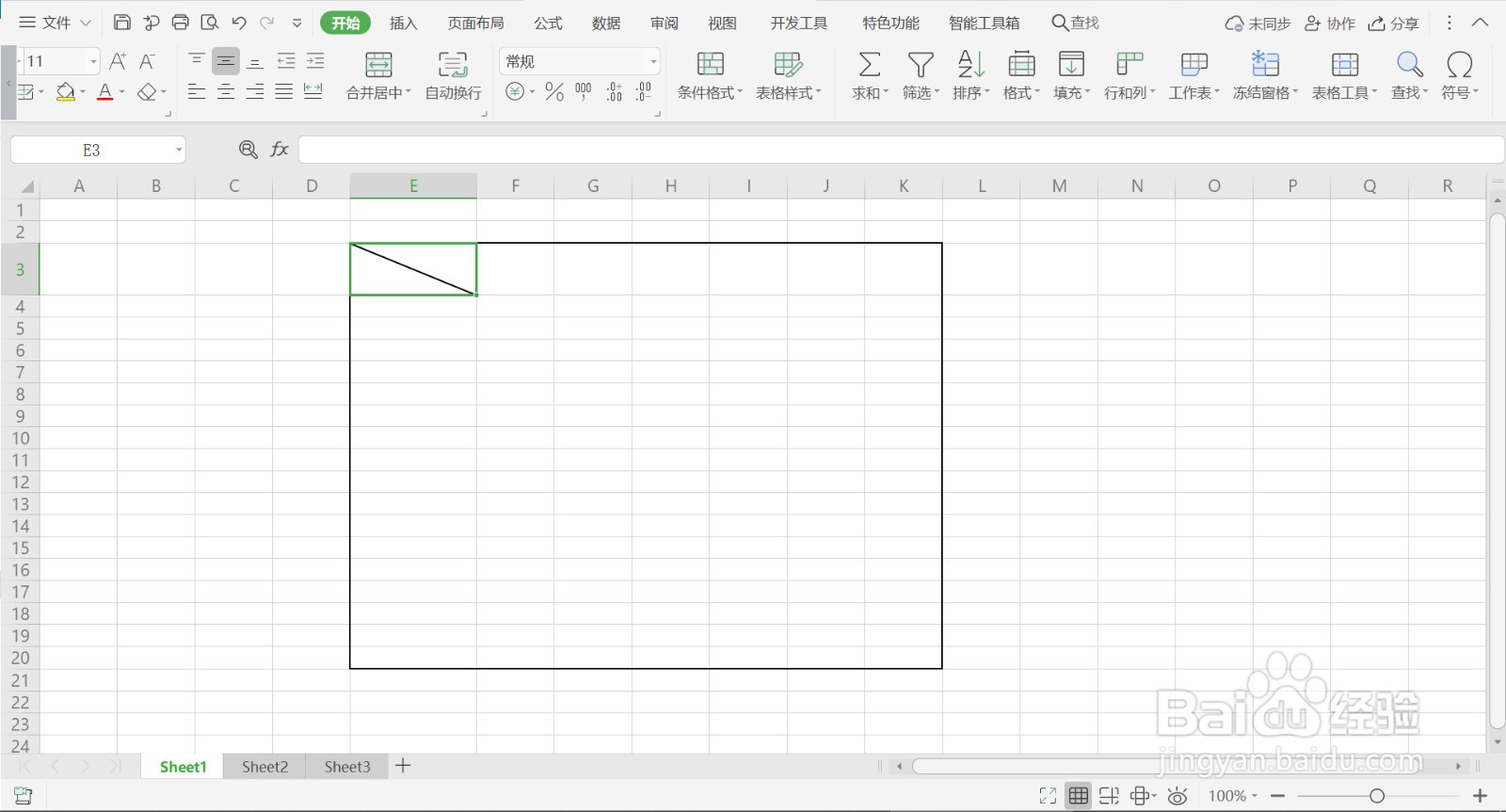Click the zoom slider handle
The width and height of the screenshot is (1506, 812).
click(1377, 796)
